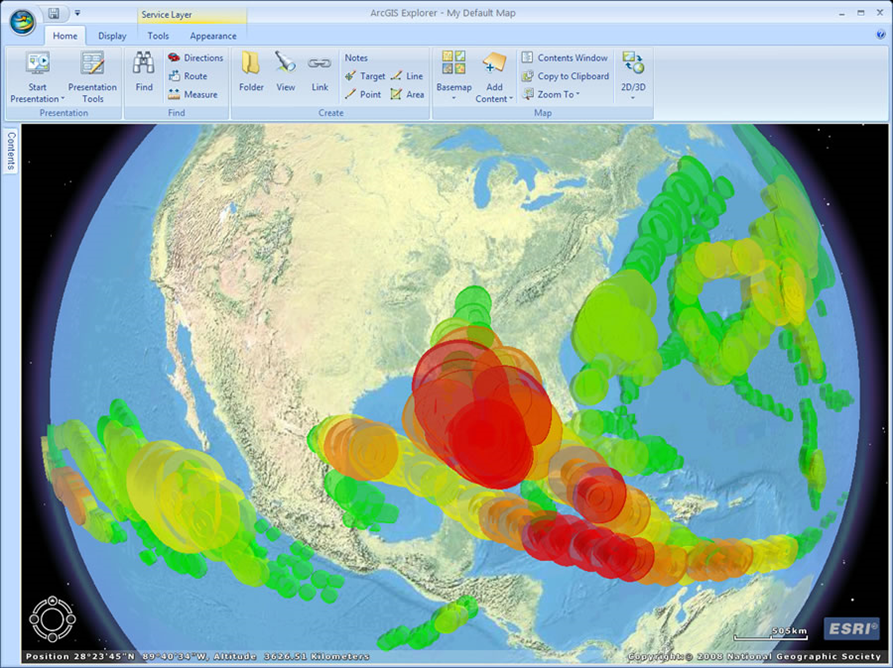Open Presentation Tools

(92, 77)
